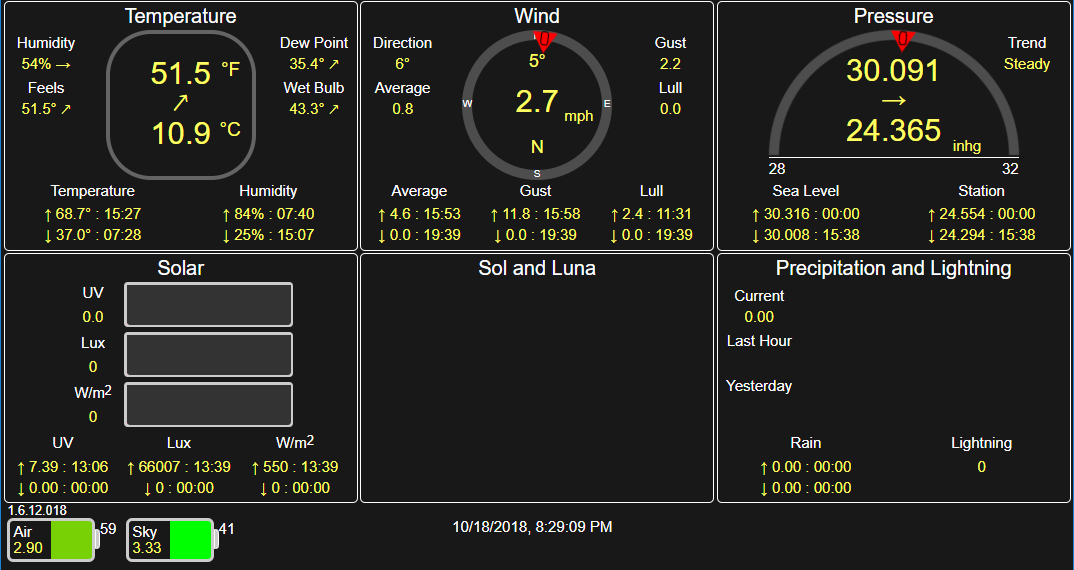Click the Lux level bar
This screenshot has height=570, width=1074.
pyautogui.click(x=208, y=355)
